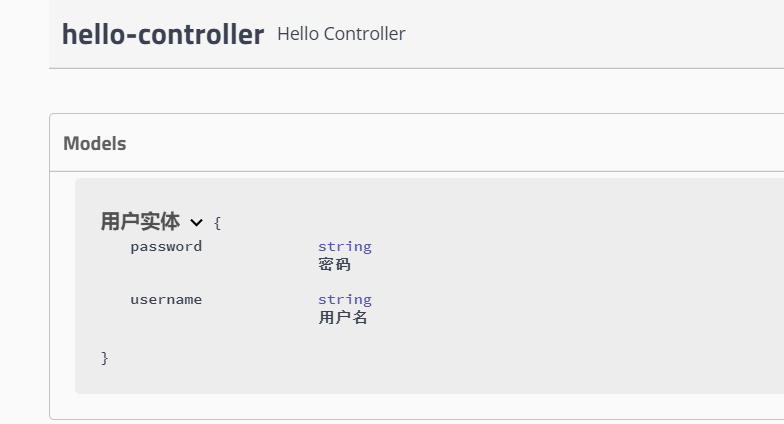
Task: Collapse the hello-controller tag section
Action: 163,34
